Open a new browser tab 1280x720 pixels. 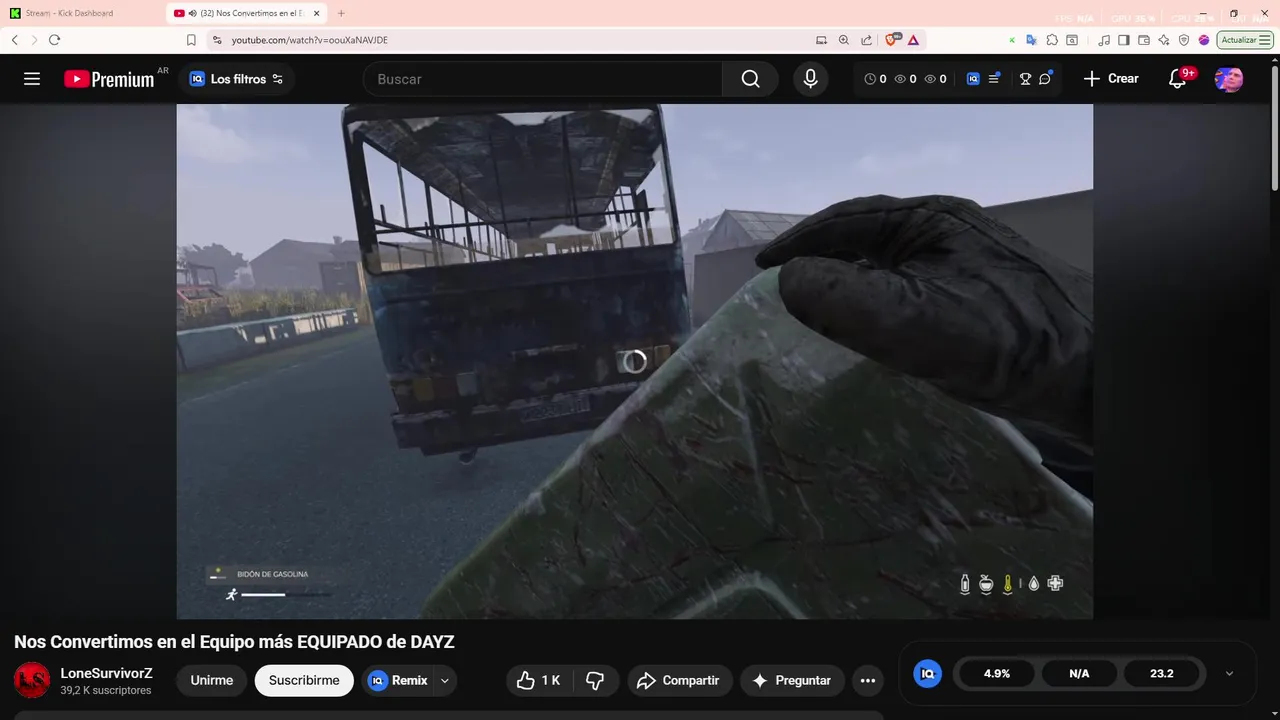[x=341, y=13]
